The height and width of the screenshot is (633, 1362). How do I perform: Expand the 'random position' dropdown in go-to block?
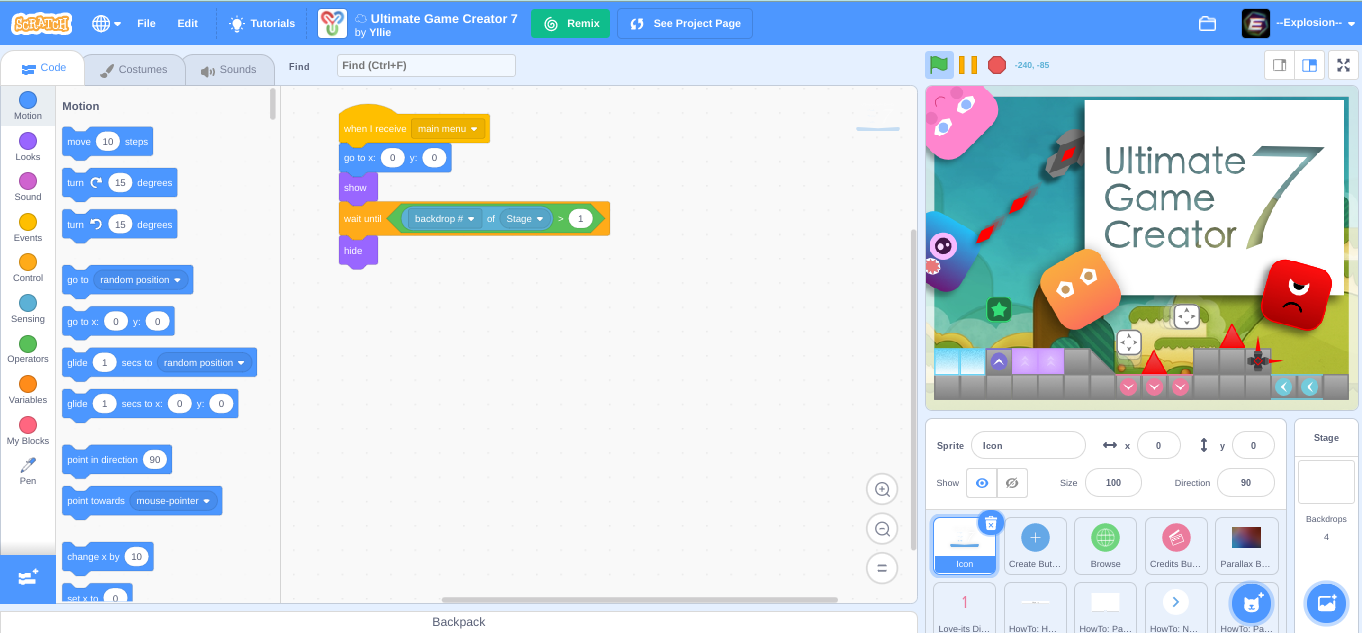point(142,282)
